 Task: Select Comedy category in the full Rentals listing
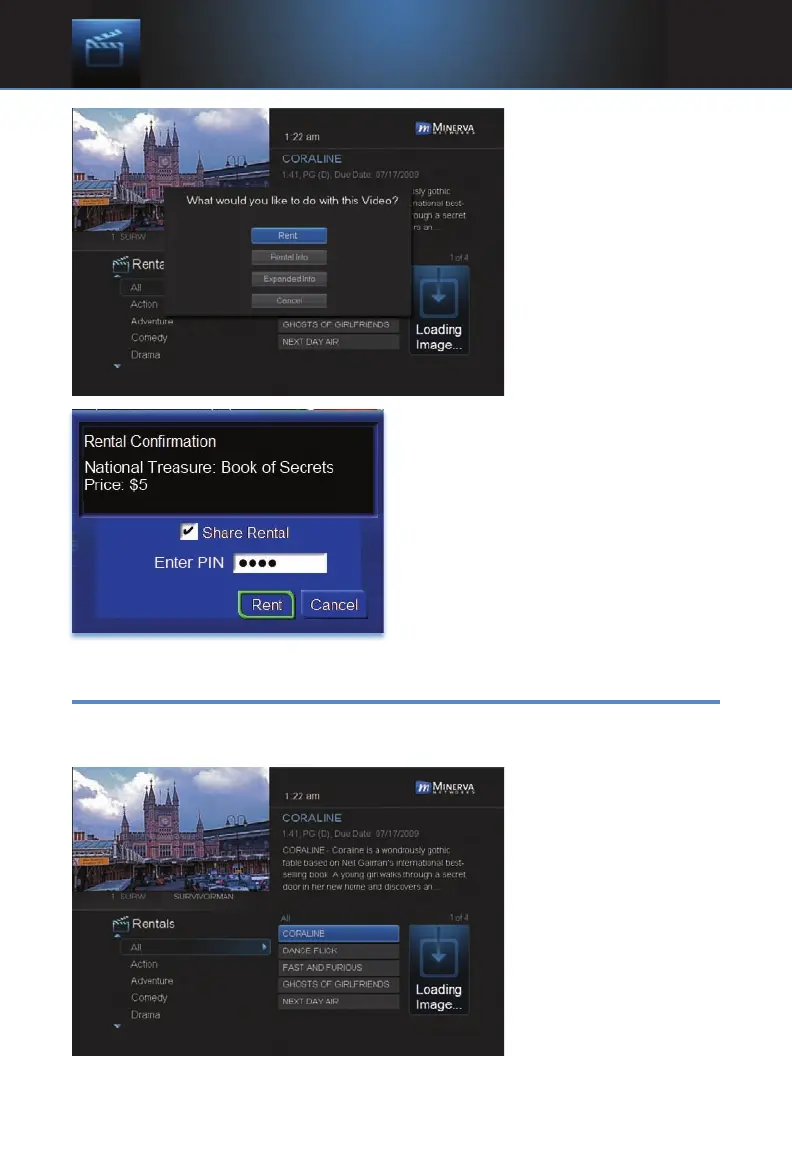pos(149,998)
